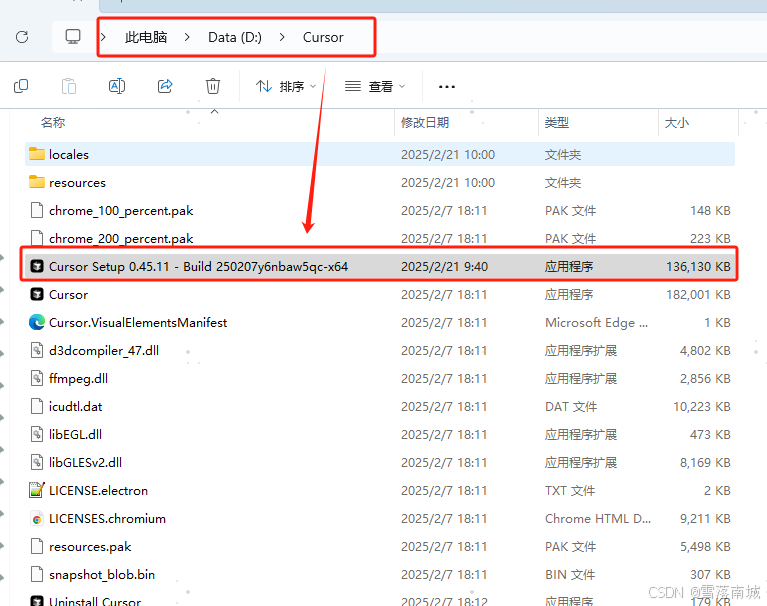The image size is (767, 606).
Task: Select resources.pak file name
Action: click(90, 547)
